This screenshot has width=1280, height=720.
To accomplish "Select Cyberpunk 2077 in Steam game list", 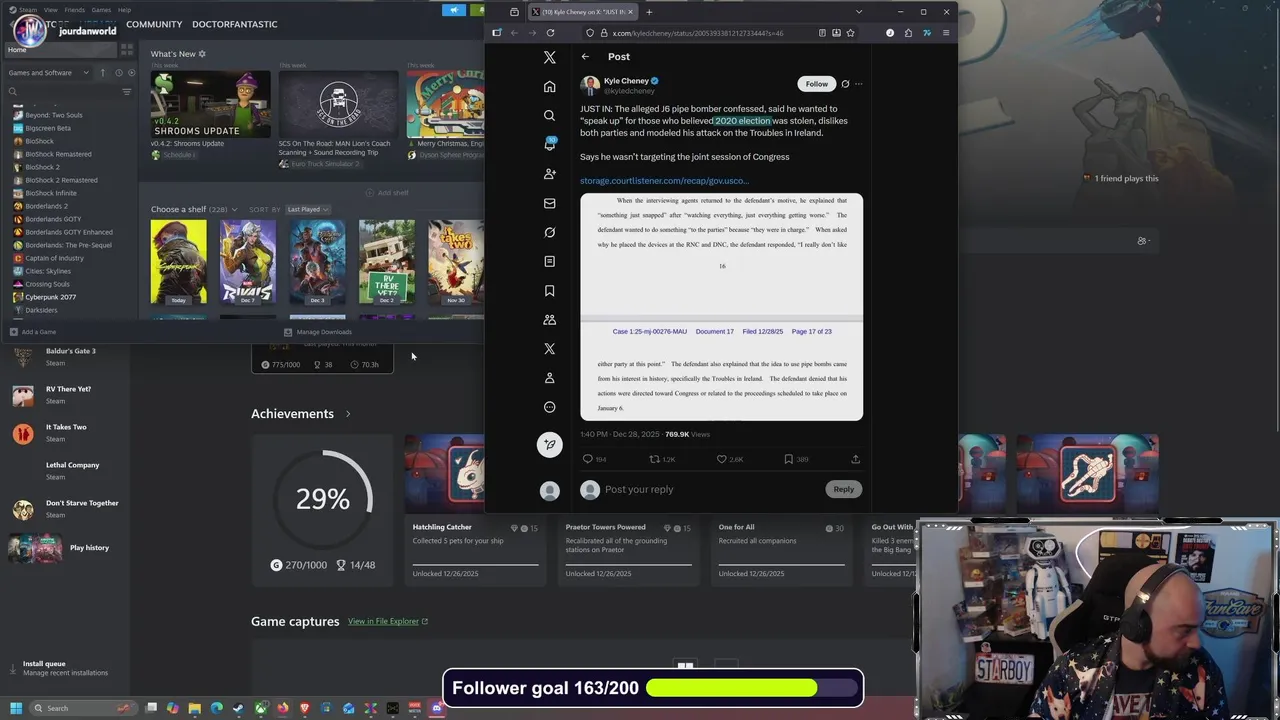I will click(x=50, y=297).
